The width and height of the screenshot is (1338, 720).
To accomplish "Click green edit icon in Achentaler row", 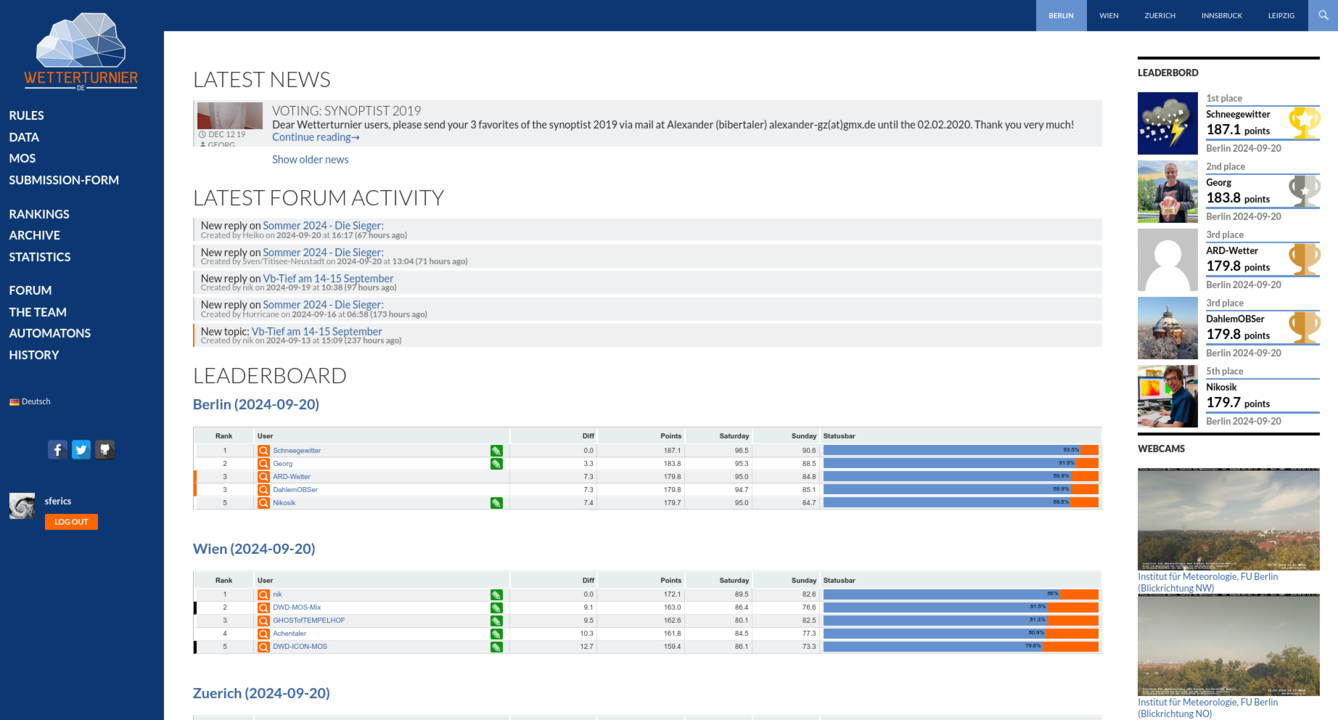I will pos(496,634).
